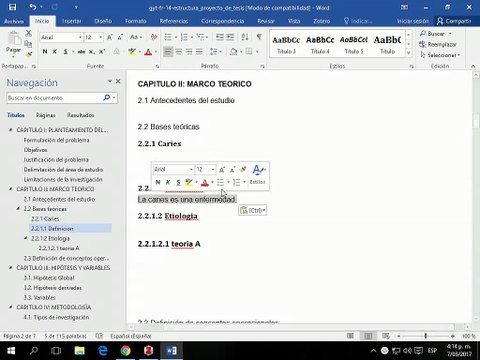480x360 pixels.
Task: Apply Título 4 style
Action: 320,45
